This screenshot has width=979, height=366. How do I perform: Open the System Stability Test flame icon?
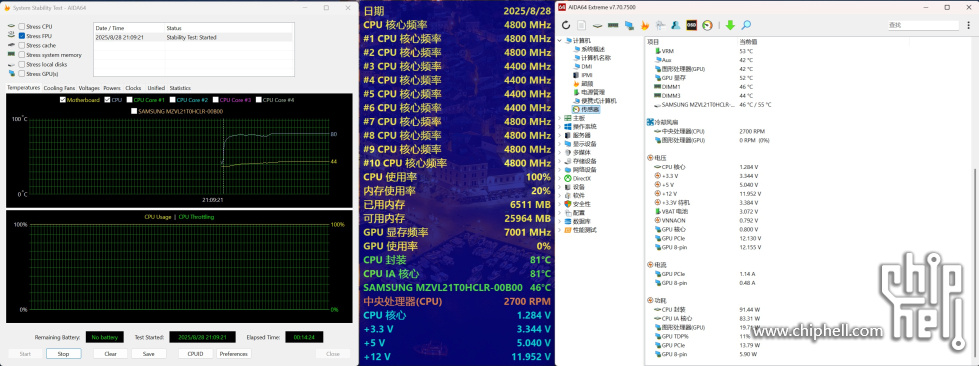645,25
